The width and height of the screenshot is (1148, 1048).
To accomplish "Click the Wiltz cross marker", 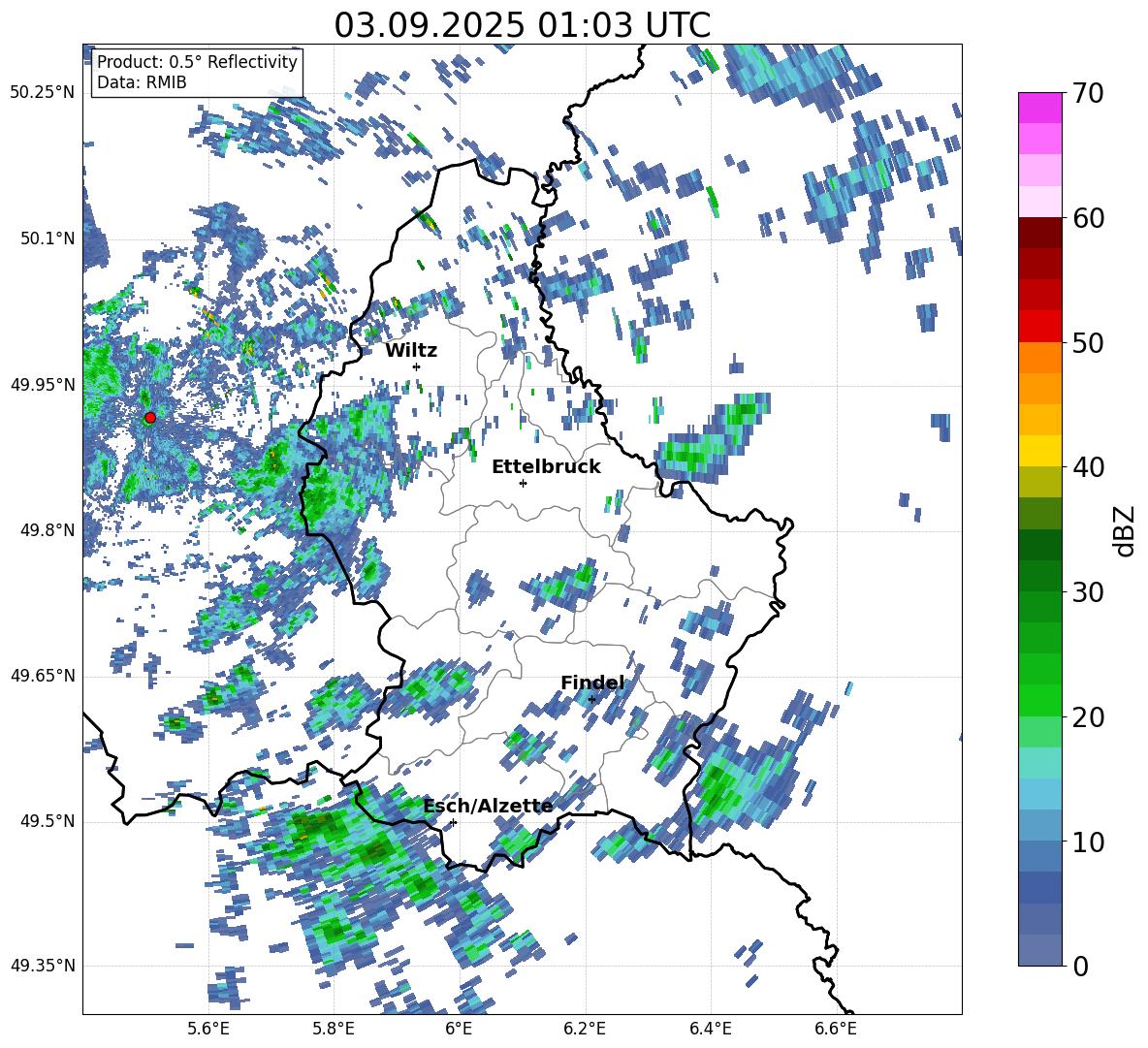I will point(417,366).
